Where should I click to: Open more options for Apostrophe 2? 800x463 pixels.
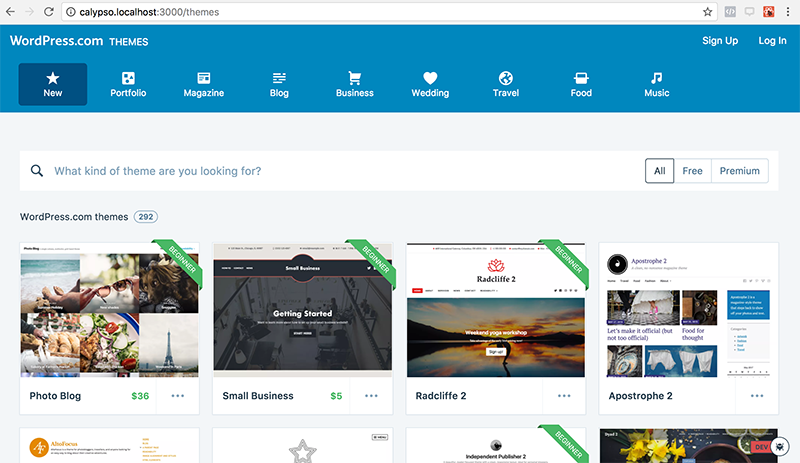pos(757,396)
